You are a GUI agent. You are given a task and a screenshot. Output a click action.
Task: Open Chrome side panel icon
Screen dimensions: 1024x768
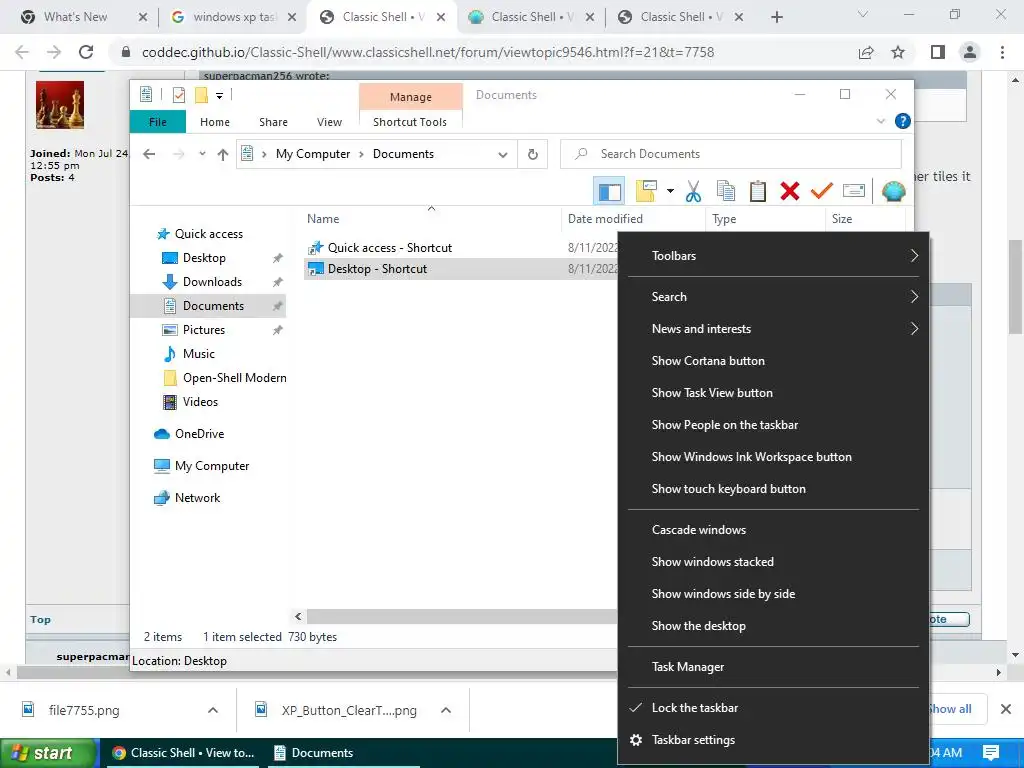click(x=938, y=52)
